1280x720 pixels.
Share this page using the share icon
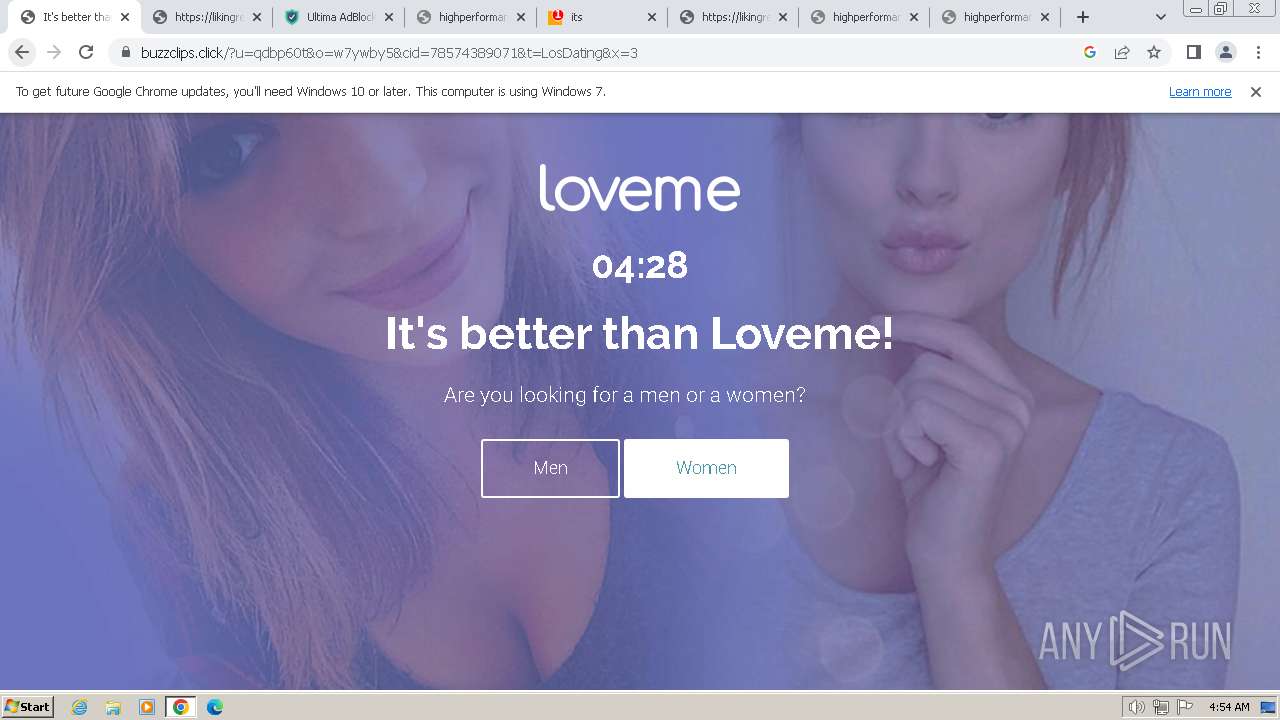point(1122,52)
